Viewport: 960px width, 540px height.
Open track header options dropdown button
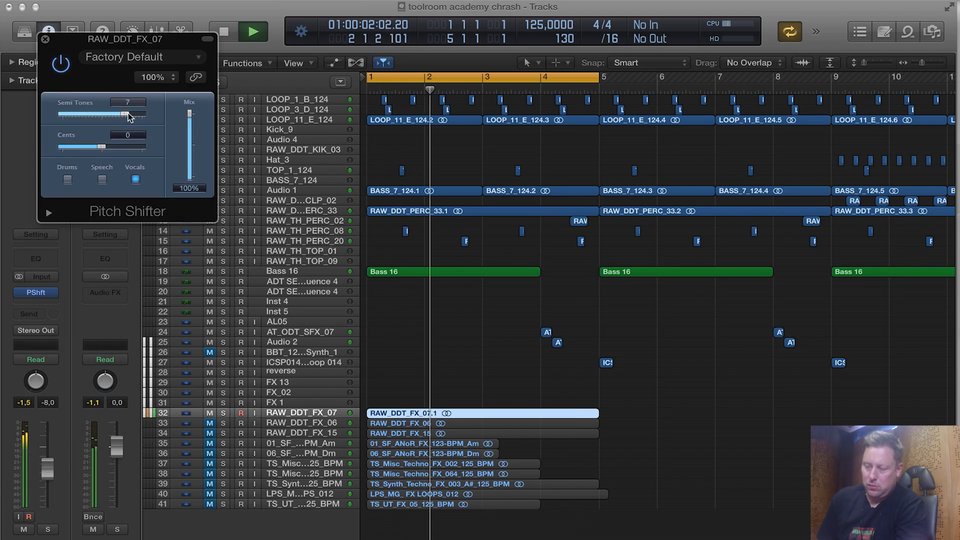pos(340,82)
